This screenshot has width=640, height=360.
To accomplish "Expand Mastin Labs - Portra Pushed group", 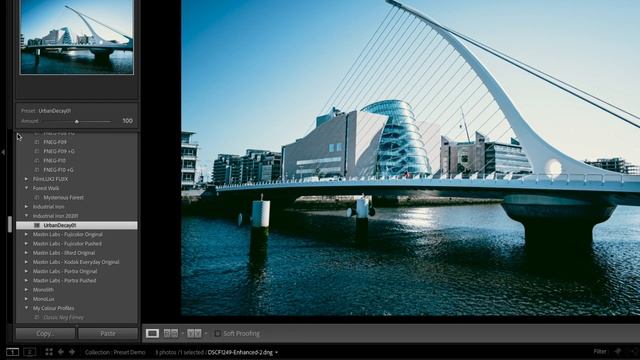I will [x=27, y=280].
